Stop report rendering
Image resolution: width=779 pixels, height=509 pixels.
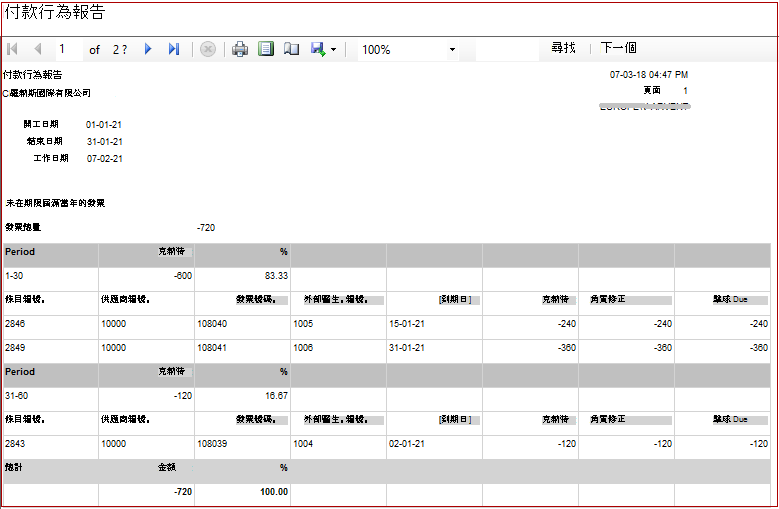(x=208, y=49)
